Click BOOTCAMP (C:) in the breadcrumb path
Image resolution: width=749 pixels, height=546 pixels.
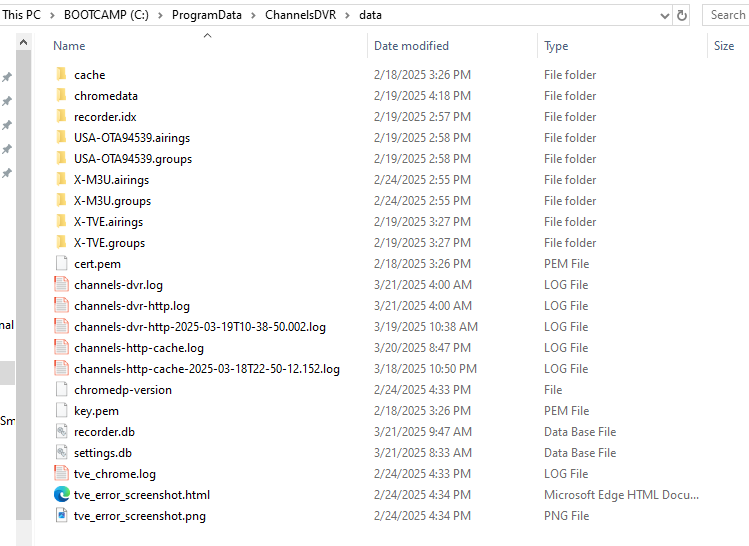pyautogui.click(x=101, y=15)
